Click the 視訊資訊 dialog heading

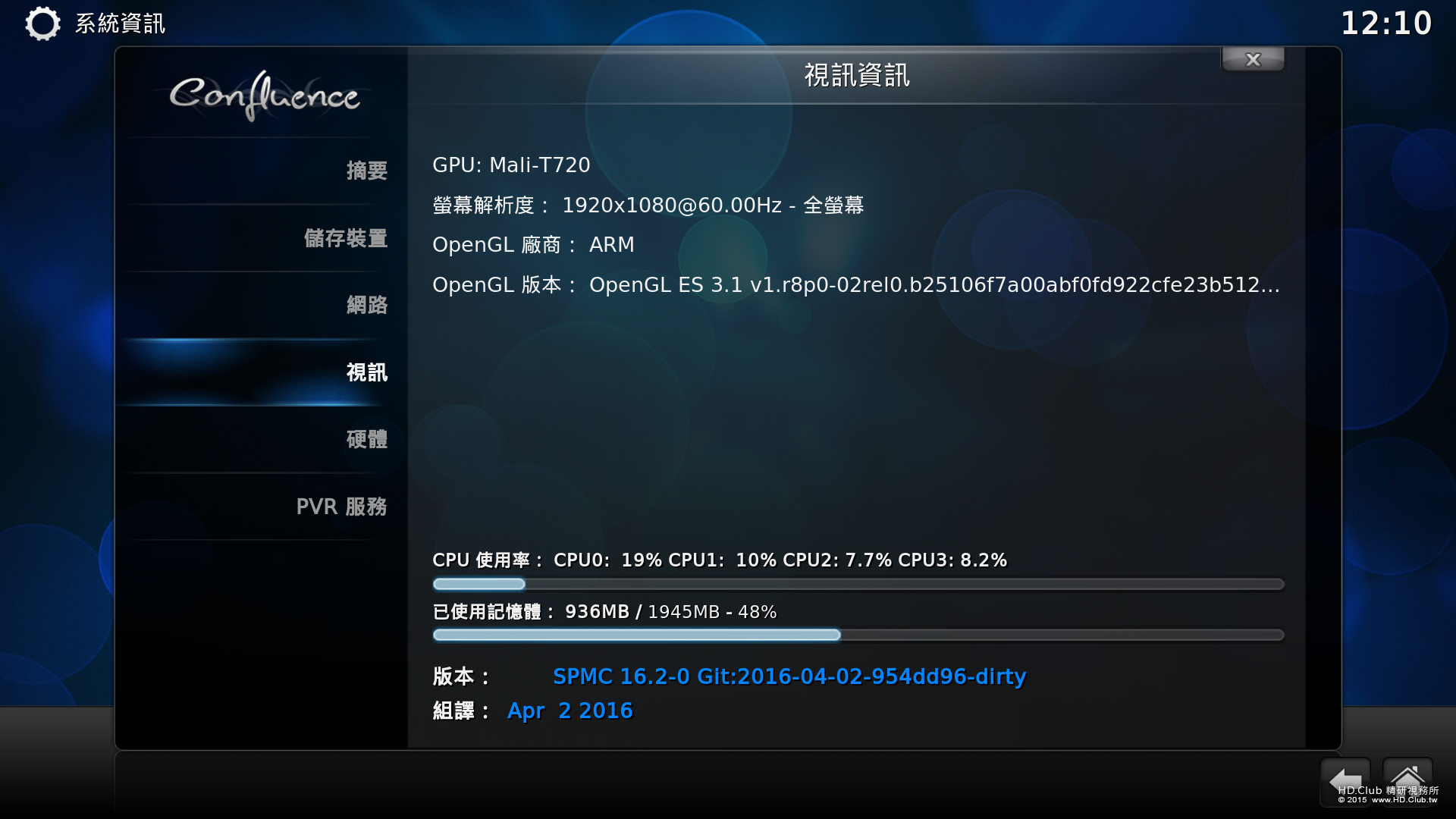[856, 75]
